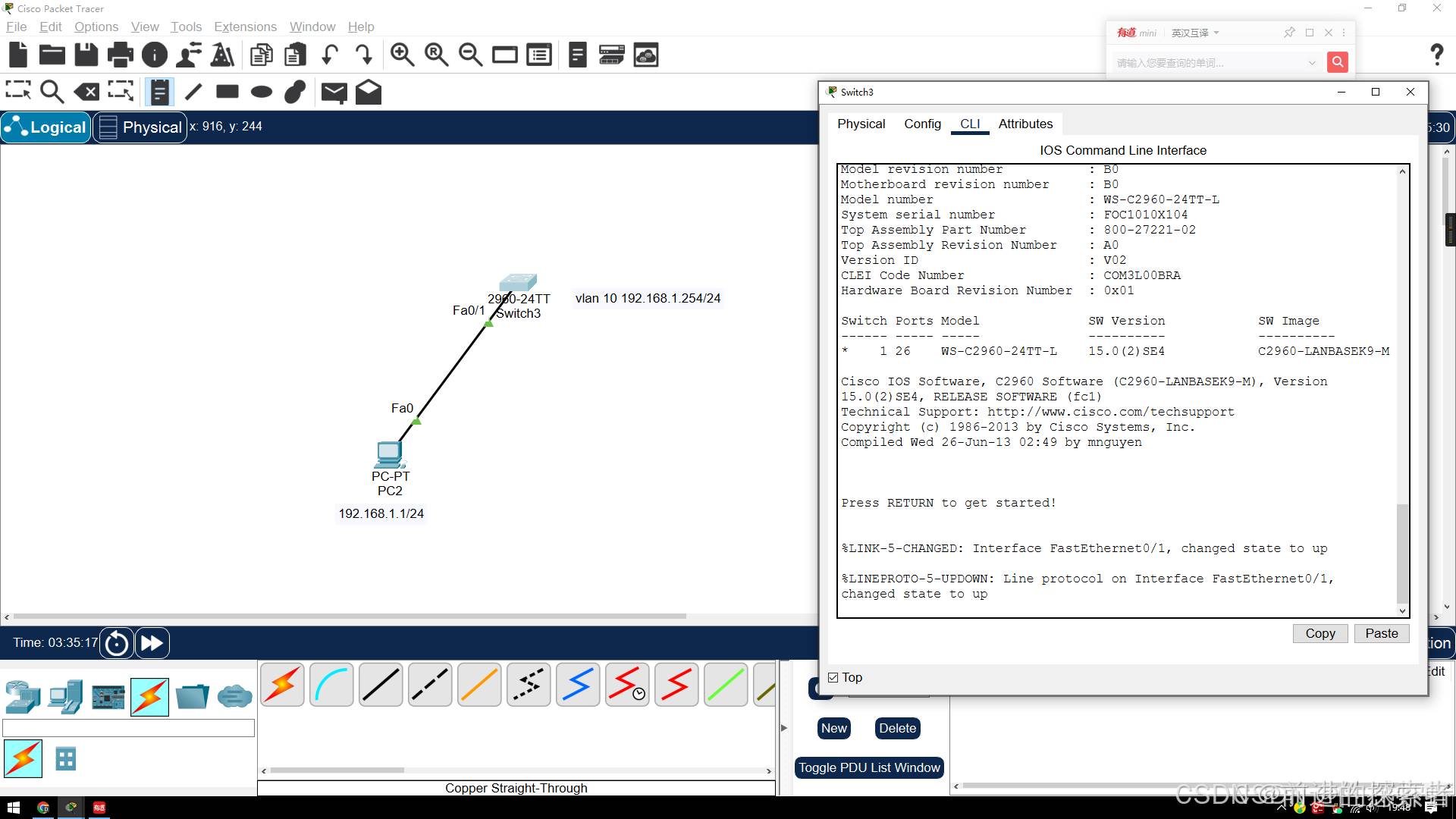Viewport: 1456px width, 819px height.
Task: Open Options menu
Action: coord(96,27)
